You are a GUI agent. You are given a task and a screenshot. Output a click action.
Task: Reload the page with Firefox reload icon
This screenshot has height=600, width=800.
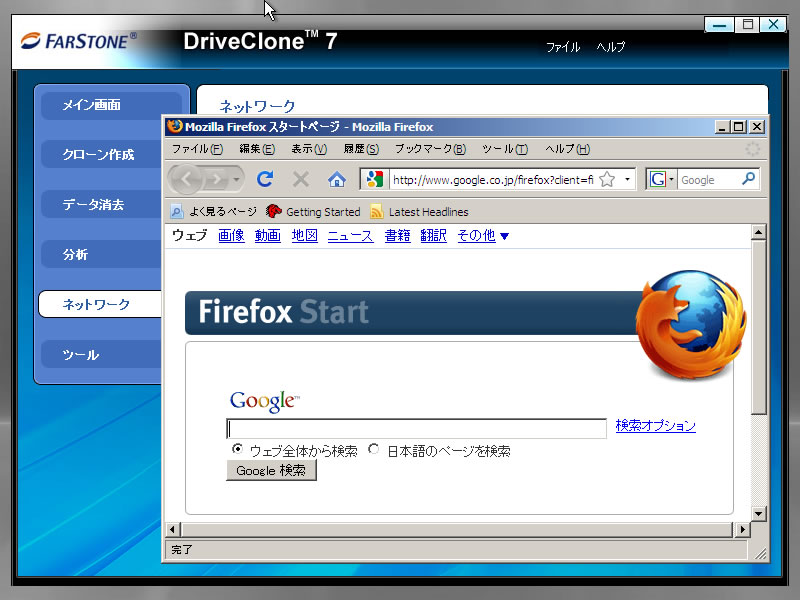tap(265, 179)
